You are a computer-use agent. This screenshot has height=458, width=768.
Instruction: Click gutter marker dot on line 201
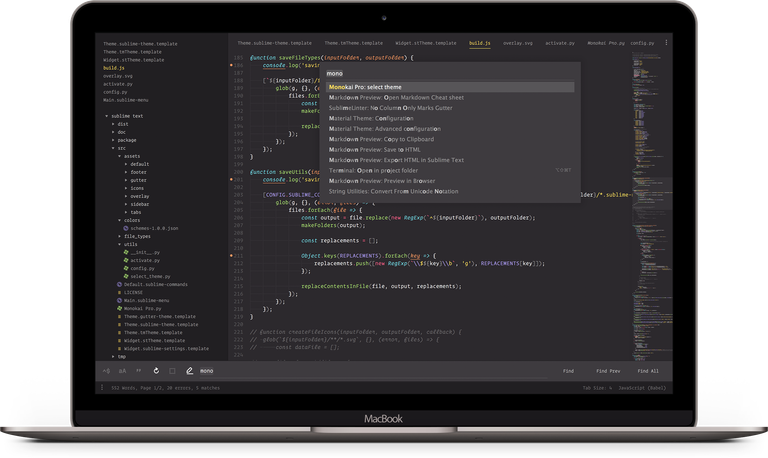[231, 179]
